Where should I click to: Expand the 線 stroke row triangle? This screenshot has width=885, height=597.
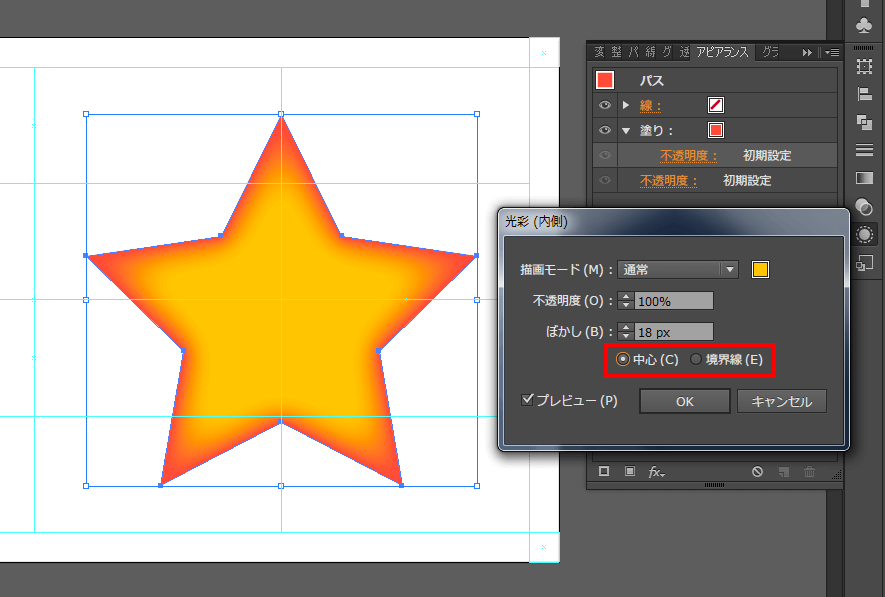click(626, 105)
